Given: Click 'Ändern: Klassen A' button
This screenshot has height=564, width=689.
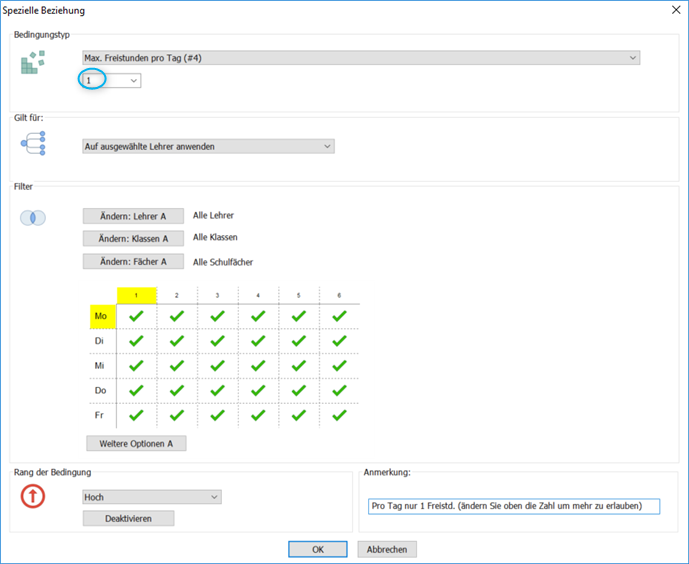Looking at the screenshot, I should point(133,239).
